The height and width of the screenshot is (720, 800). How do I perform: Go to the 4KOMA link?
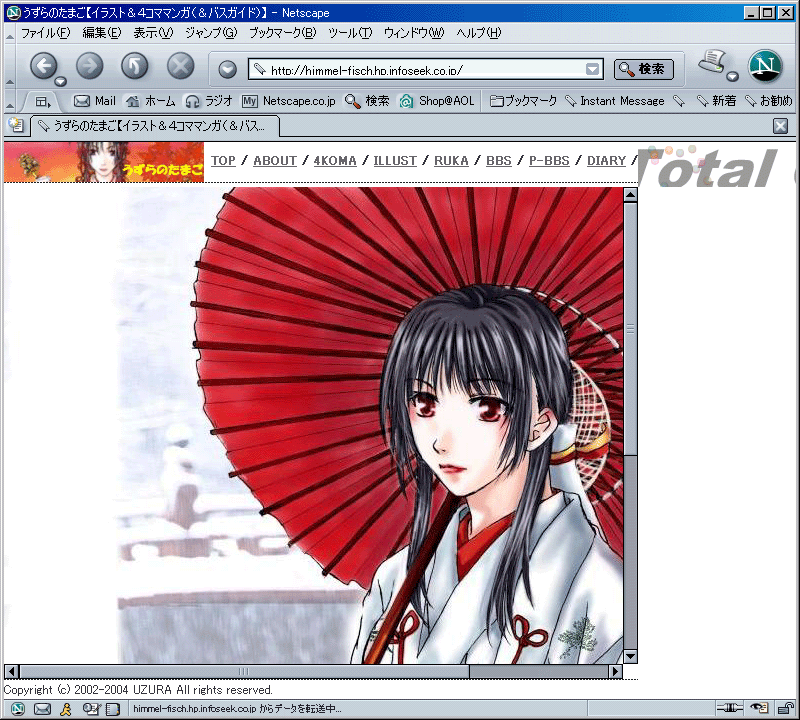(x=335, y=161)
